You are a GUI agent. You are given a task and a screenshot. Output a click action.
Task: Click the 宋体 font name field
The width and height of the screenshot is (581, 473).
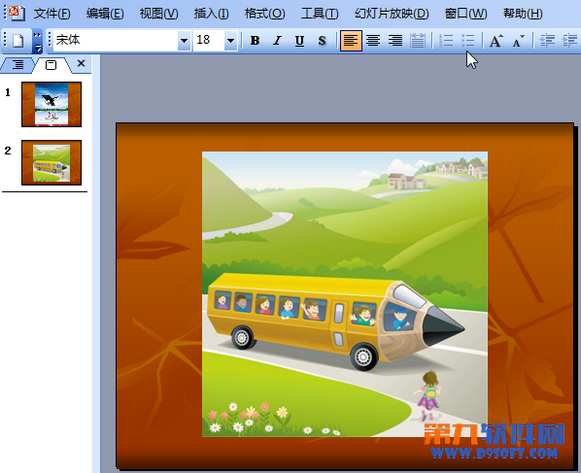pyautogui.click(x=116, y=40)
